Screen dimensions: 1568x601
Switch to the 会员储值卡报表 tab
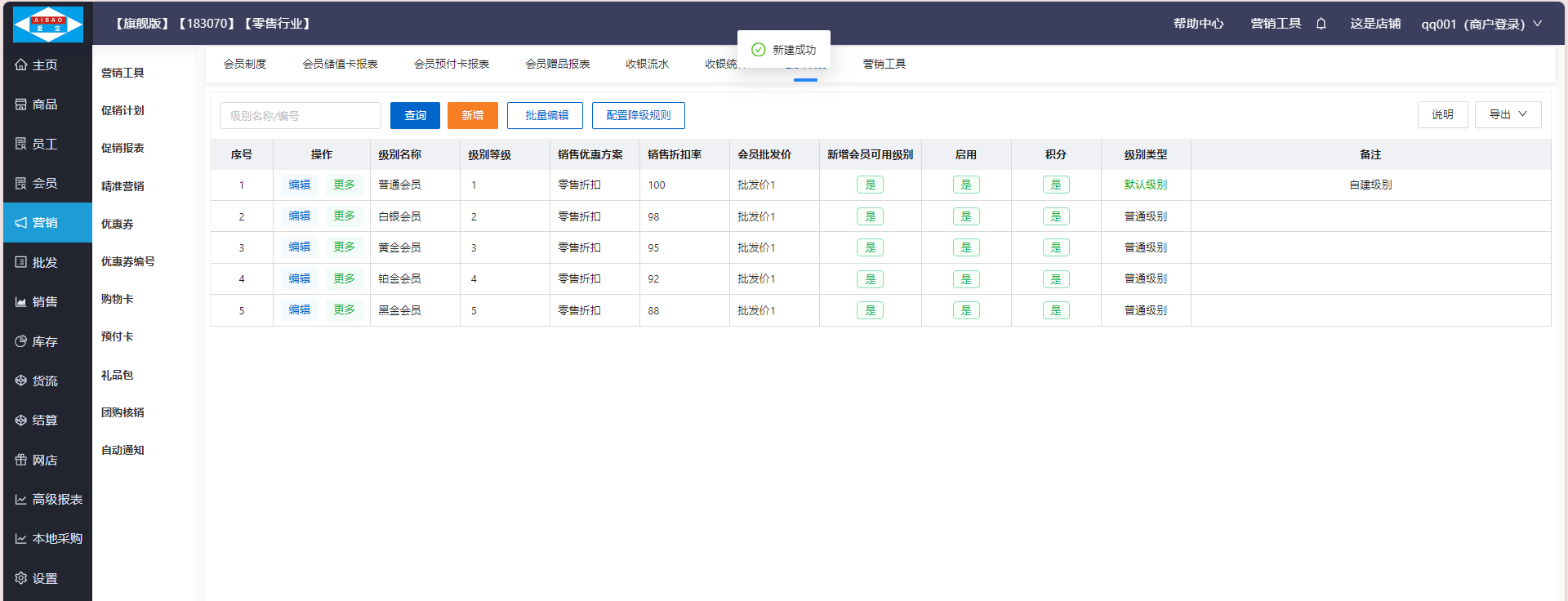tap(340, 64)
